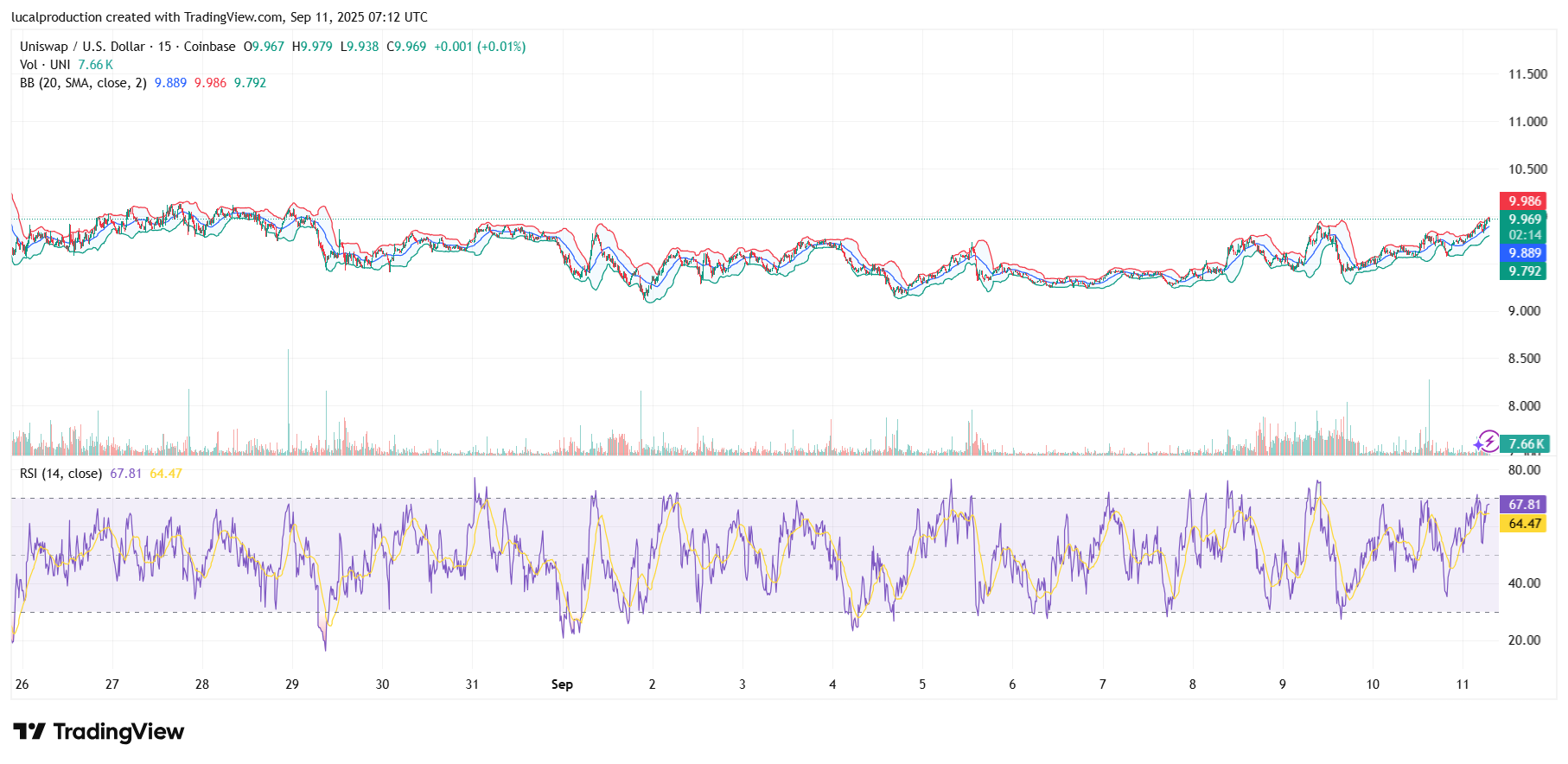Click the blue 9.889 basis price tag
The image size is (1568, 764).
tap(1524, 253)
